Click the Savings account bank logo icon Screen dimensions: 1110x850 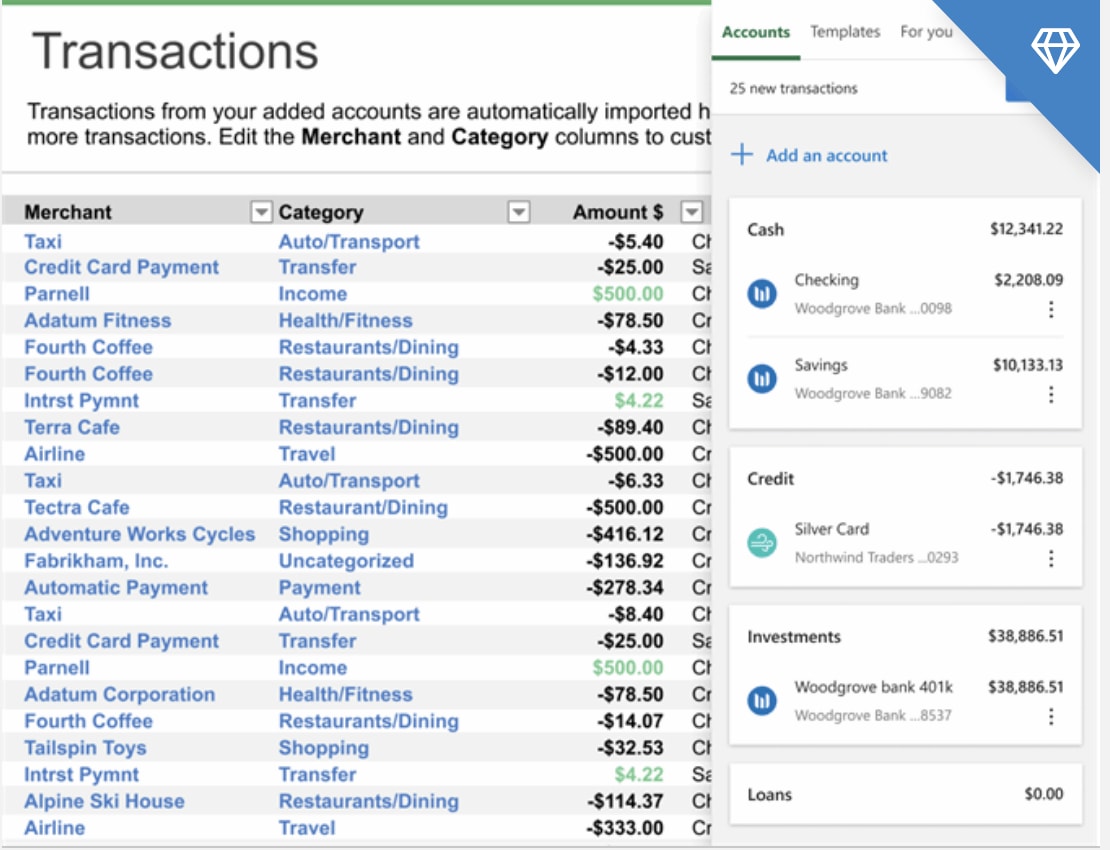pos(761,378)
